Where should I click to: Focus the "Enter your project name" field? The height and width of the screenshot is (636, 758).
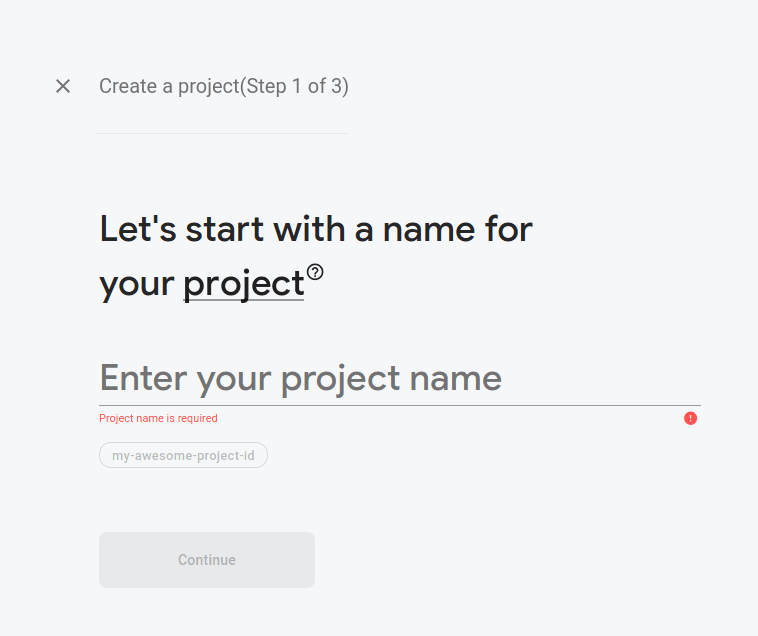399,379
